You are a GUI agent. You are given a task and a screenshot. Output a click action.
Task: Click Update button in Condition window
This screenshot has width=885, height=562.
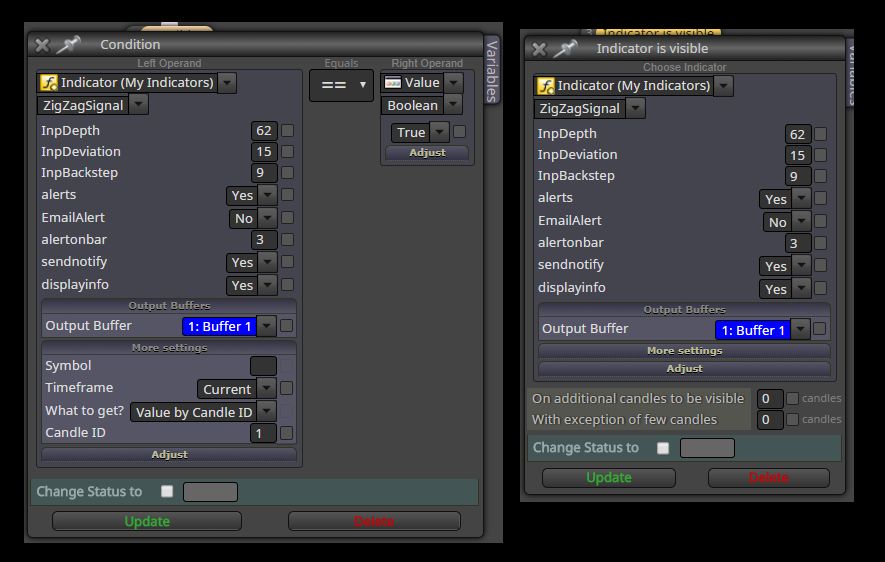tap(147, 521)
